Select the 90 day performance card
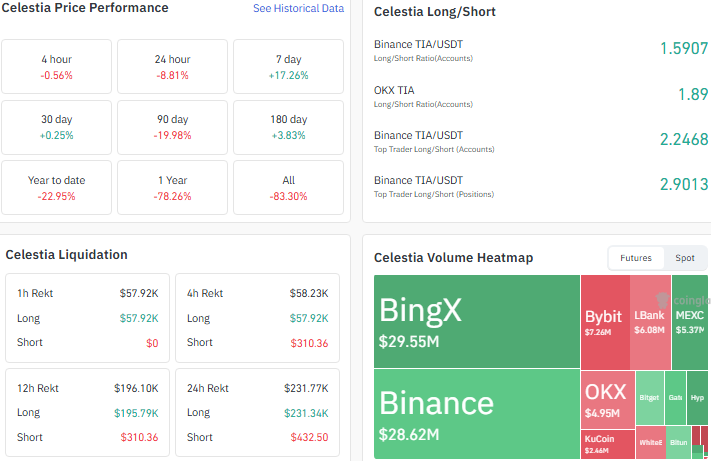This screenshot has height=461, width=711. pyautogui.click(x=172, y=127)
